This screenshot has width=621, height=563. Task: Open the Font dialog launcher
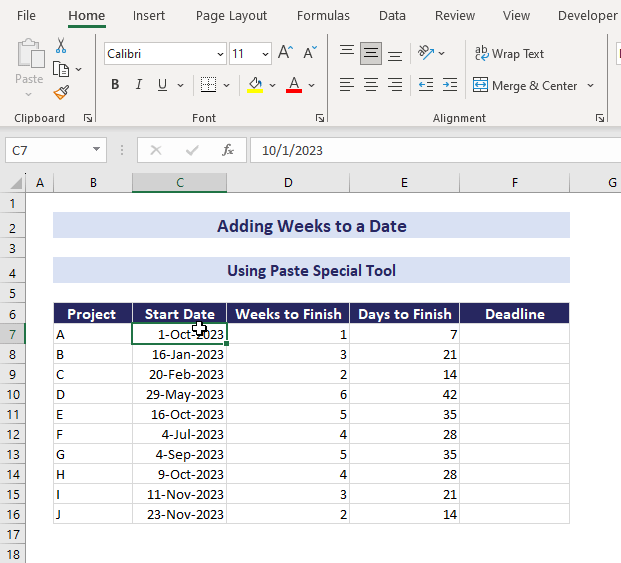320,118
